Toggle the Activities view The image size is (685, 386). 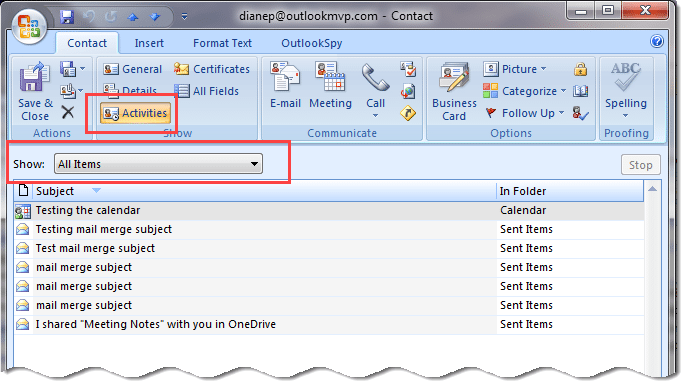[x=135, y=113]
